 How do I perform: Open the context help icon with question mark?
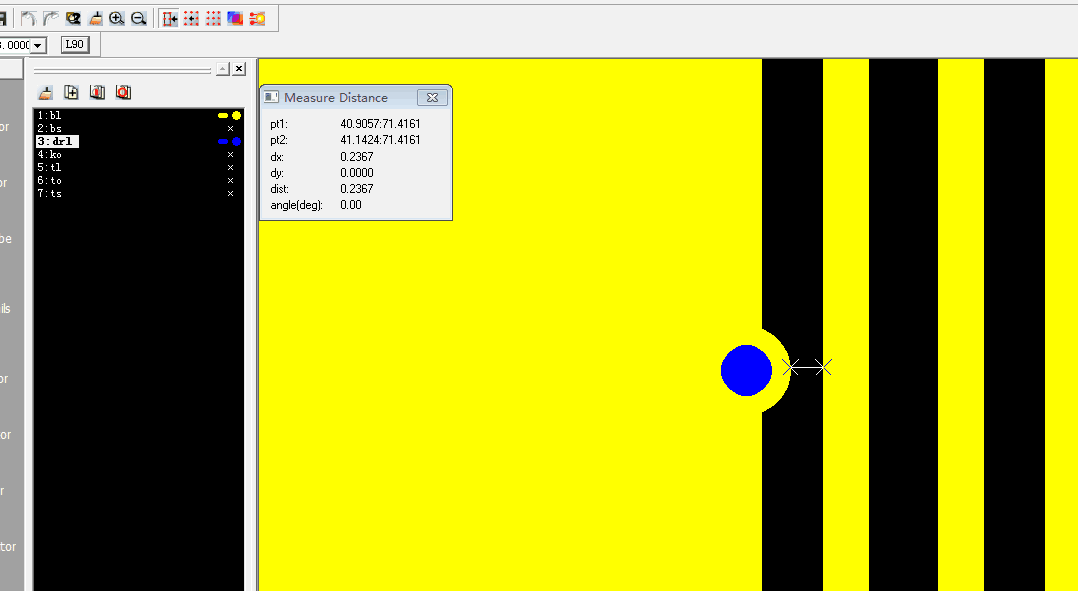[73, 19]
